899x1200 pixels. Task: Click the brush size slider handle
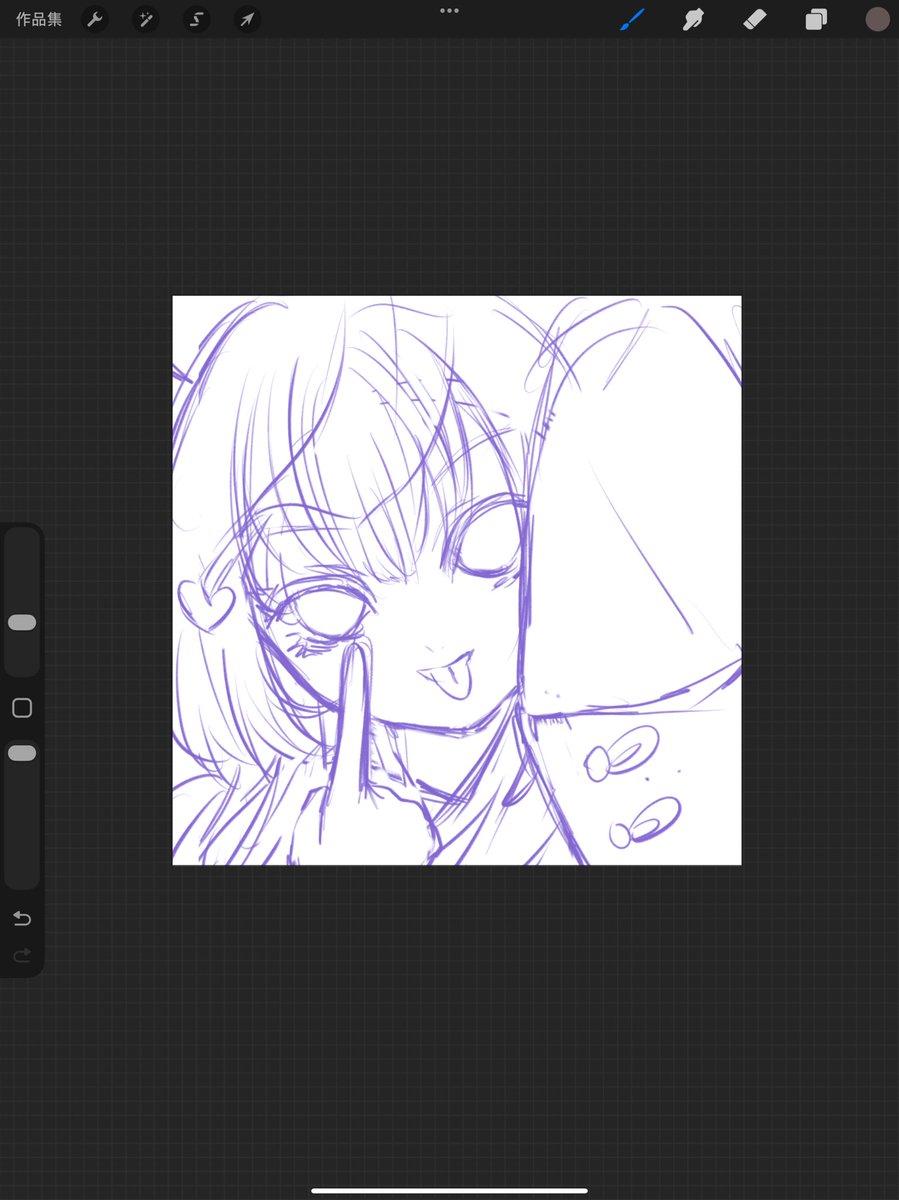click(x=22, y=623)
